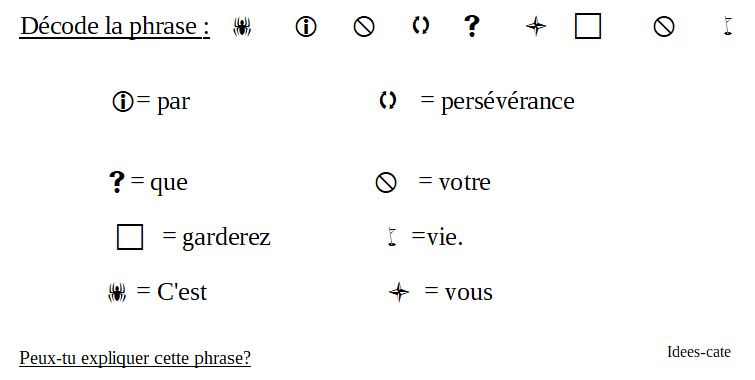755x380 pixels.
Task: Click the 'Idees-cate' credit text
Action: [x=699, y=352]
